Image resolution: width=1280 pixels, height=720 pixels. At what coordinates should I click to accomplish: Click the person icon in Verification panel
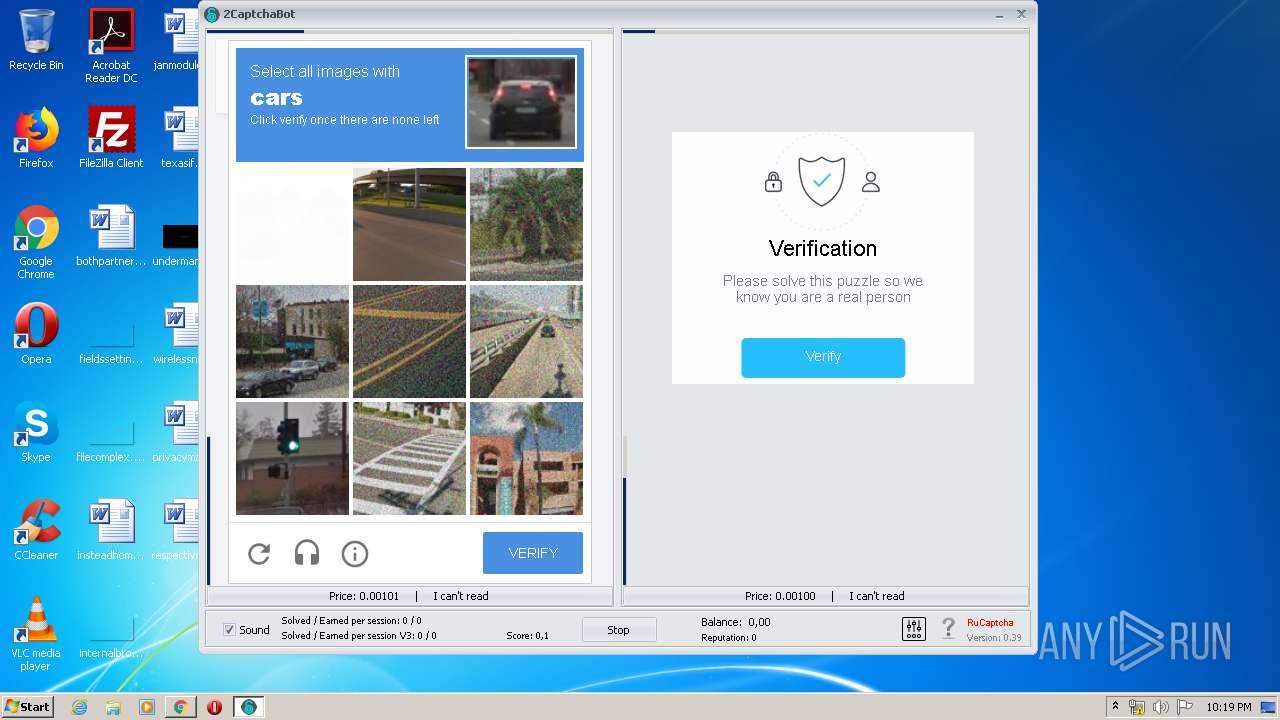tap(871, 182)
